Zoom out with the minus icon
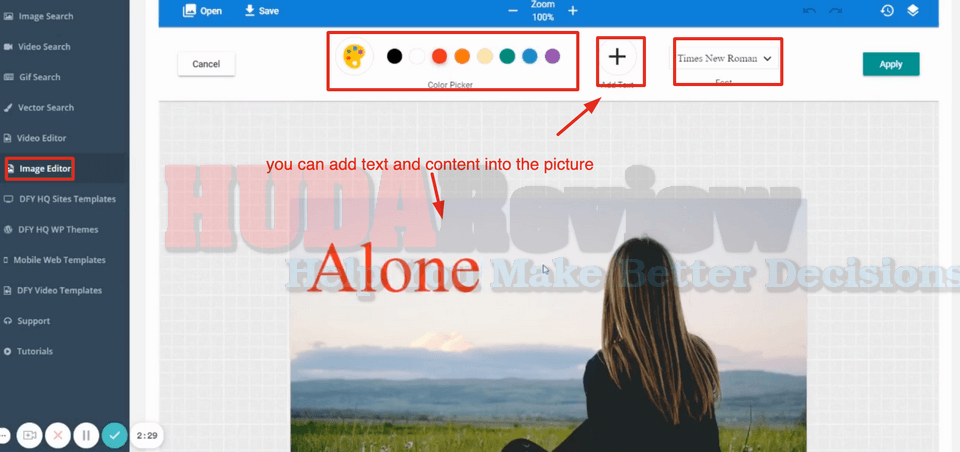 513,11
